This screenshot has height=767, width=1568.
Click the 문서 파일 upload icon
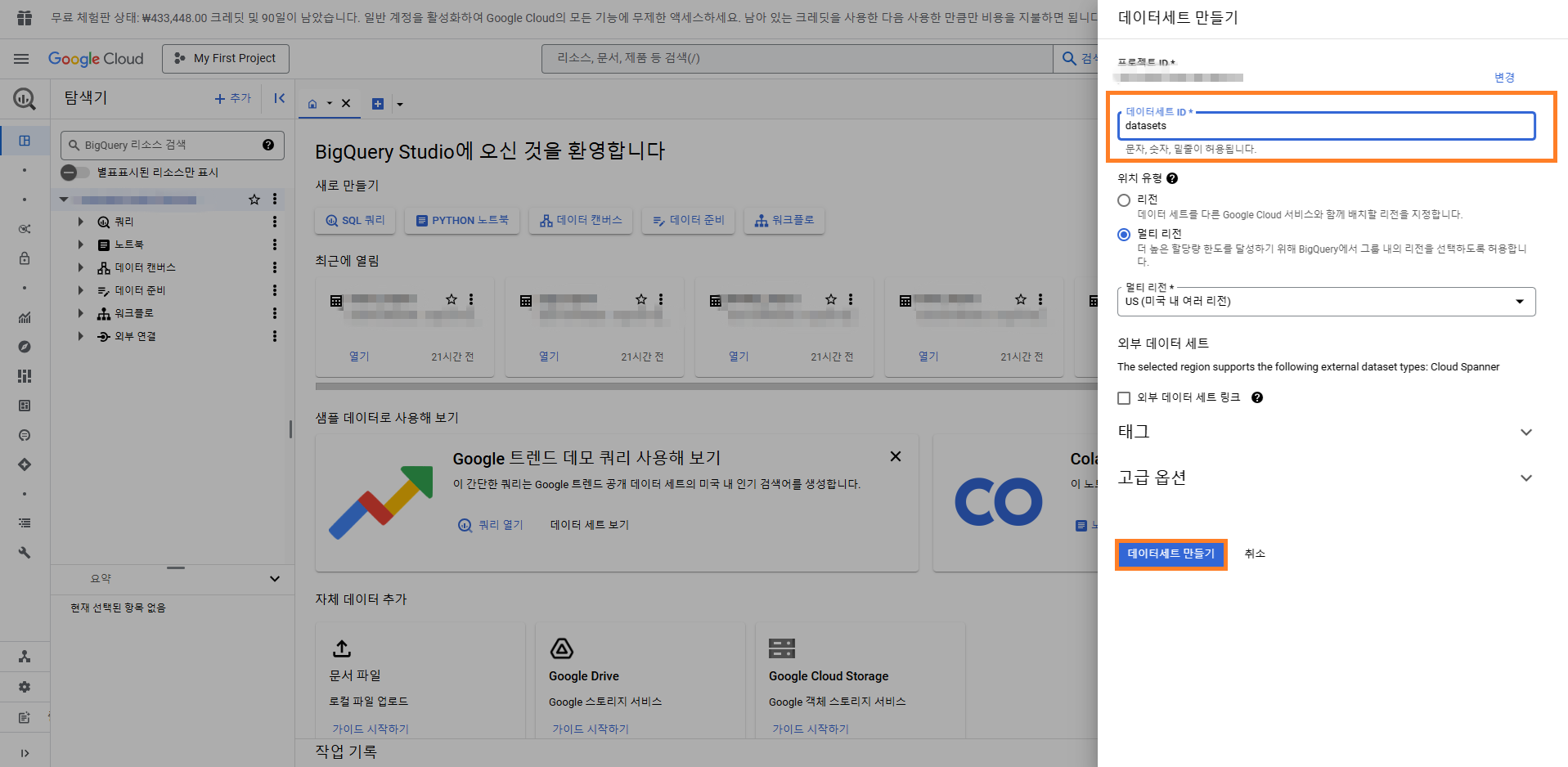pos(342,648)
